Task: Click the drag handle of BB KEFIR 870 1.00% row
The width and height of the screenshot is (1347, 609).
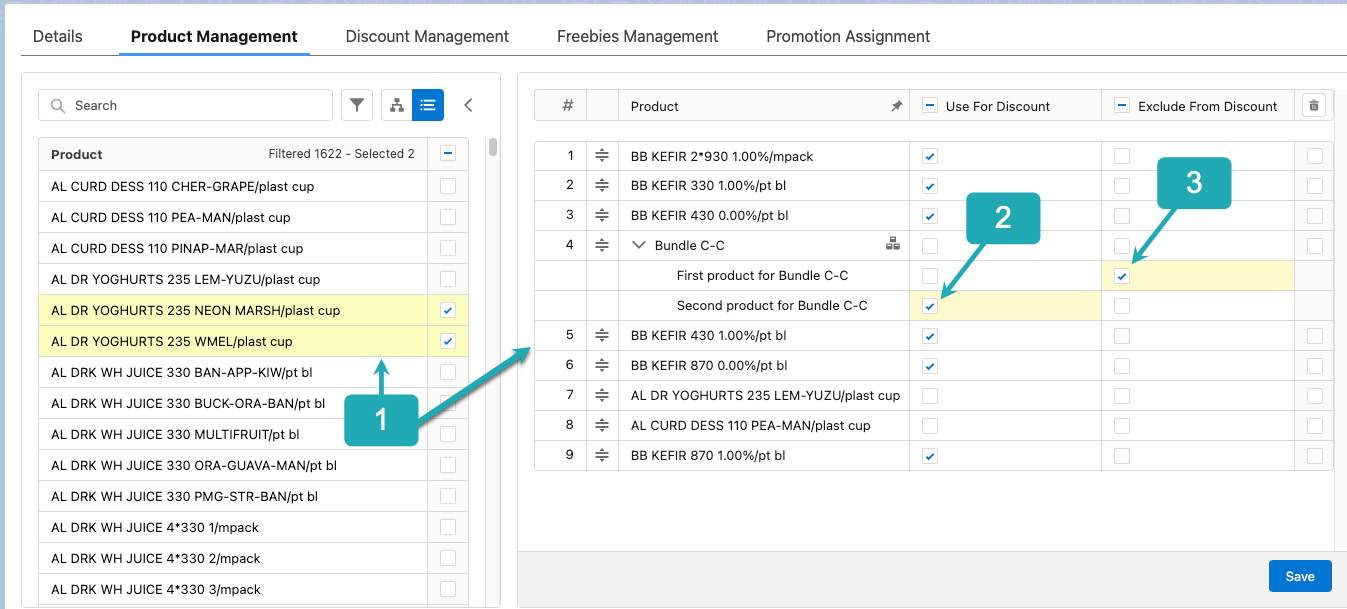Action: click(602, 454)
